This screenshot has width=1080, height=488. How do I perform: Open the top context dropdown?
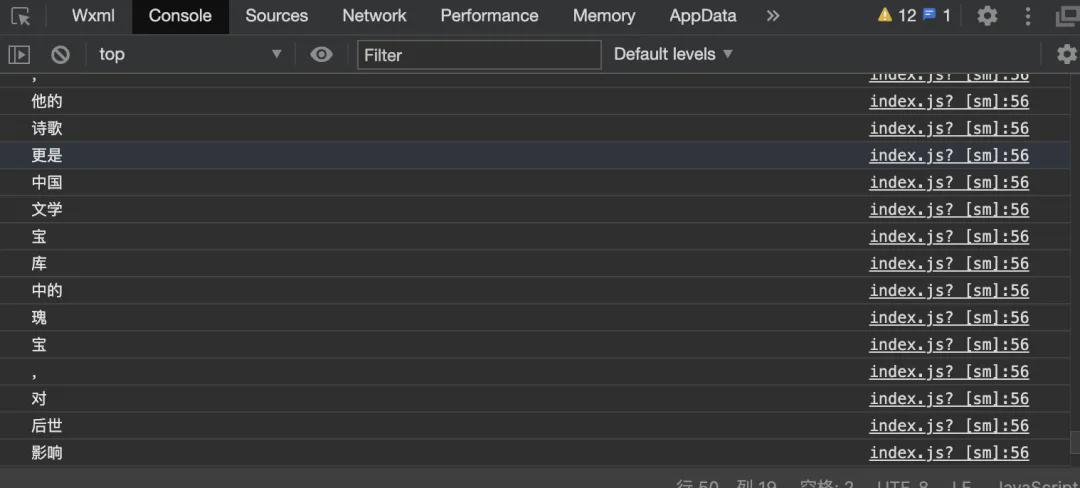click(190, 55)
